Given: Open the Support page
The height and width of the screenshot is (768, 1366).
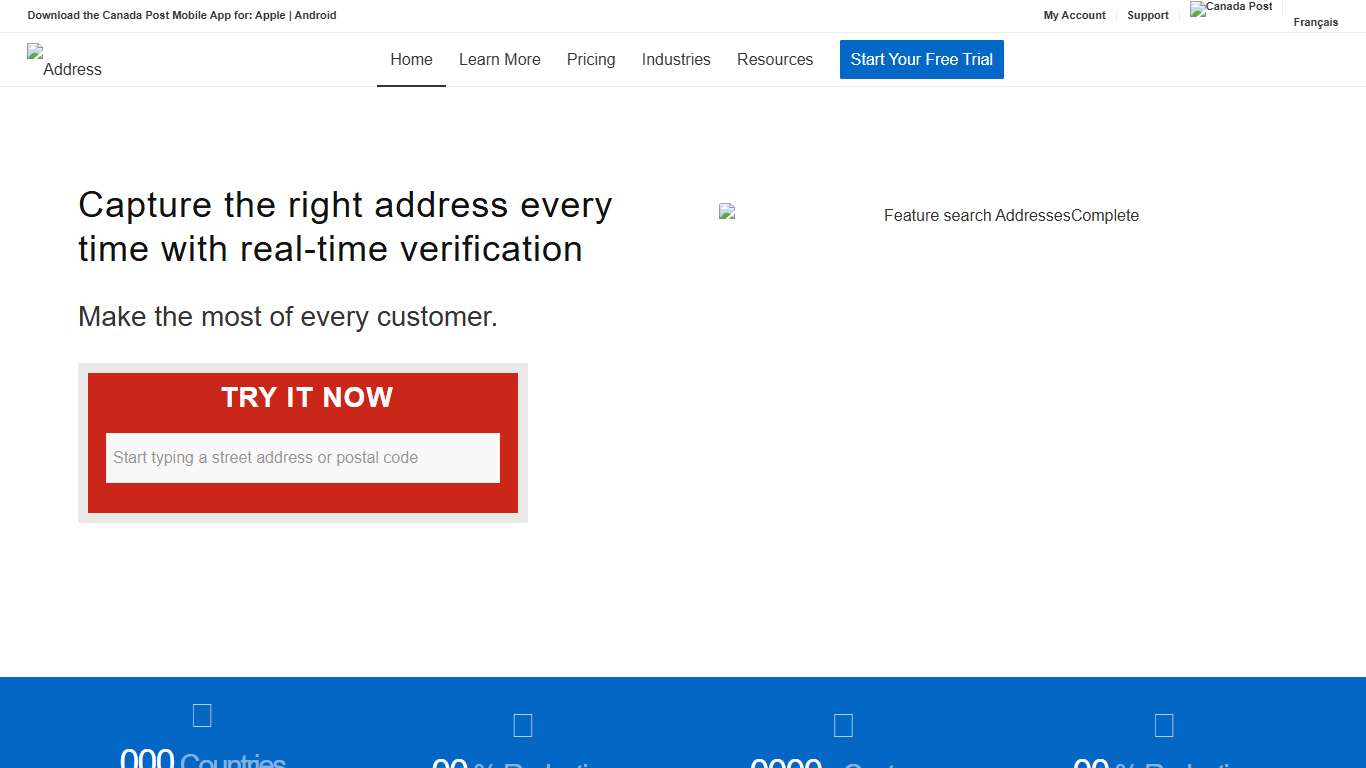Looking at the screenshot, I should point(1147,15).
